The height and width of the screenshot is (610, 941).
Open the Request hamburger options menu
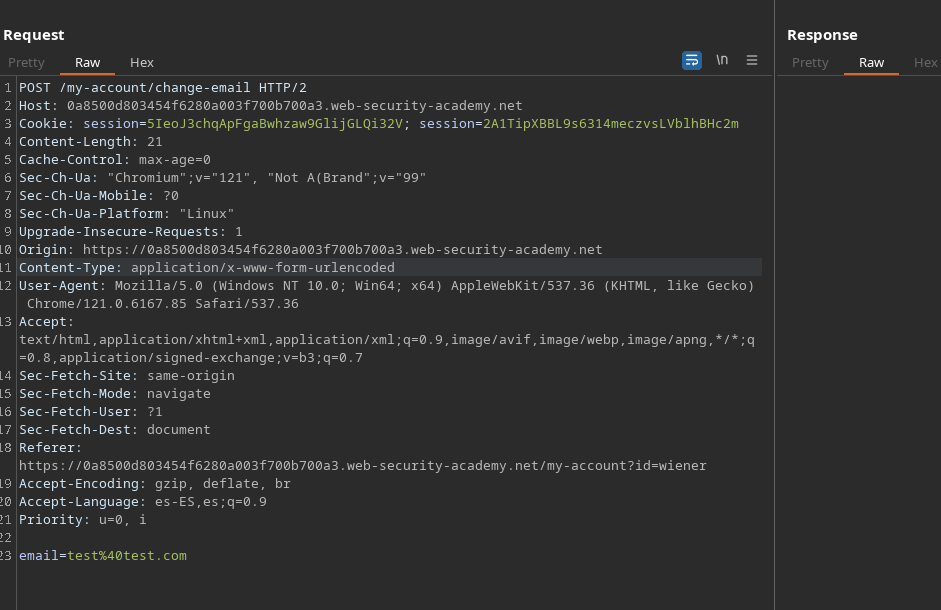752,61
